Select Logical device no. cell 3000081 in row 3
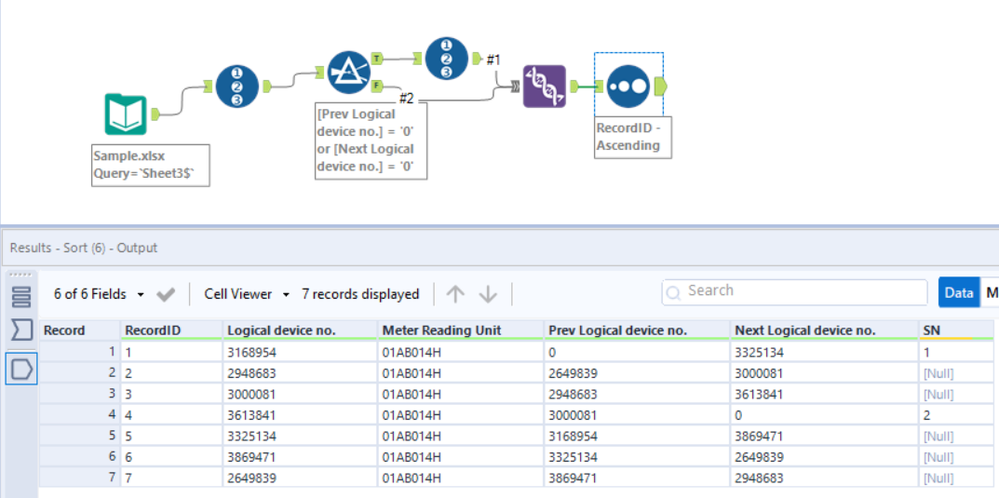999x498 pixels. (x=299, y=394)
